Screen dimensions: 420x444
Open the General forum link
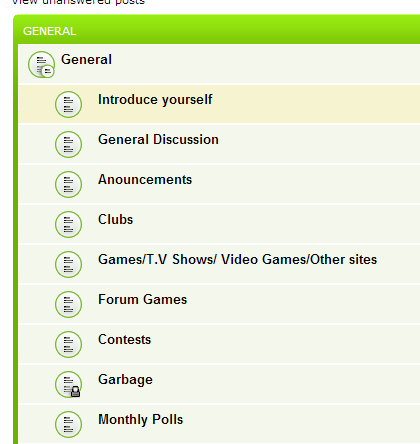86,60
